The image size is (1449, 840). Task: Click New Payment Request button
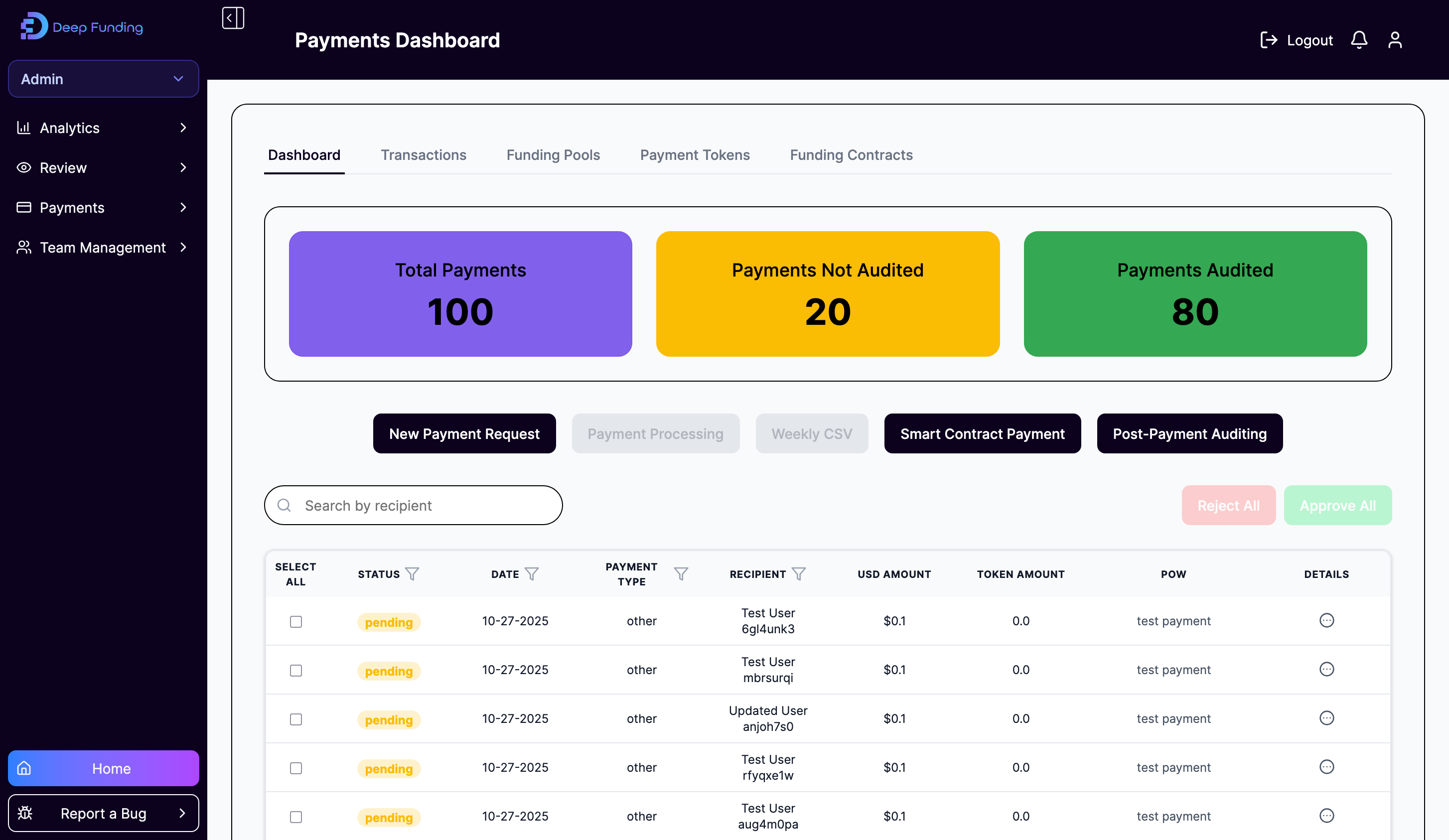(x=464, y=433)
